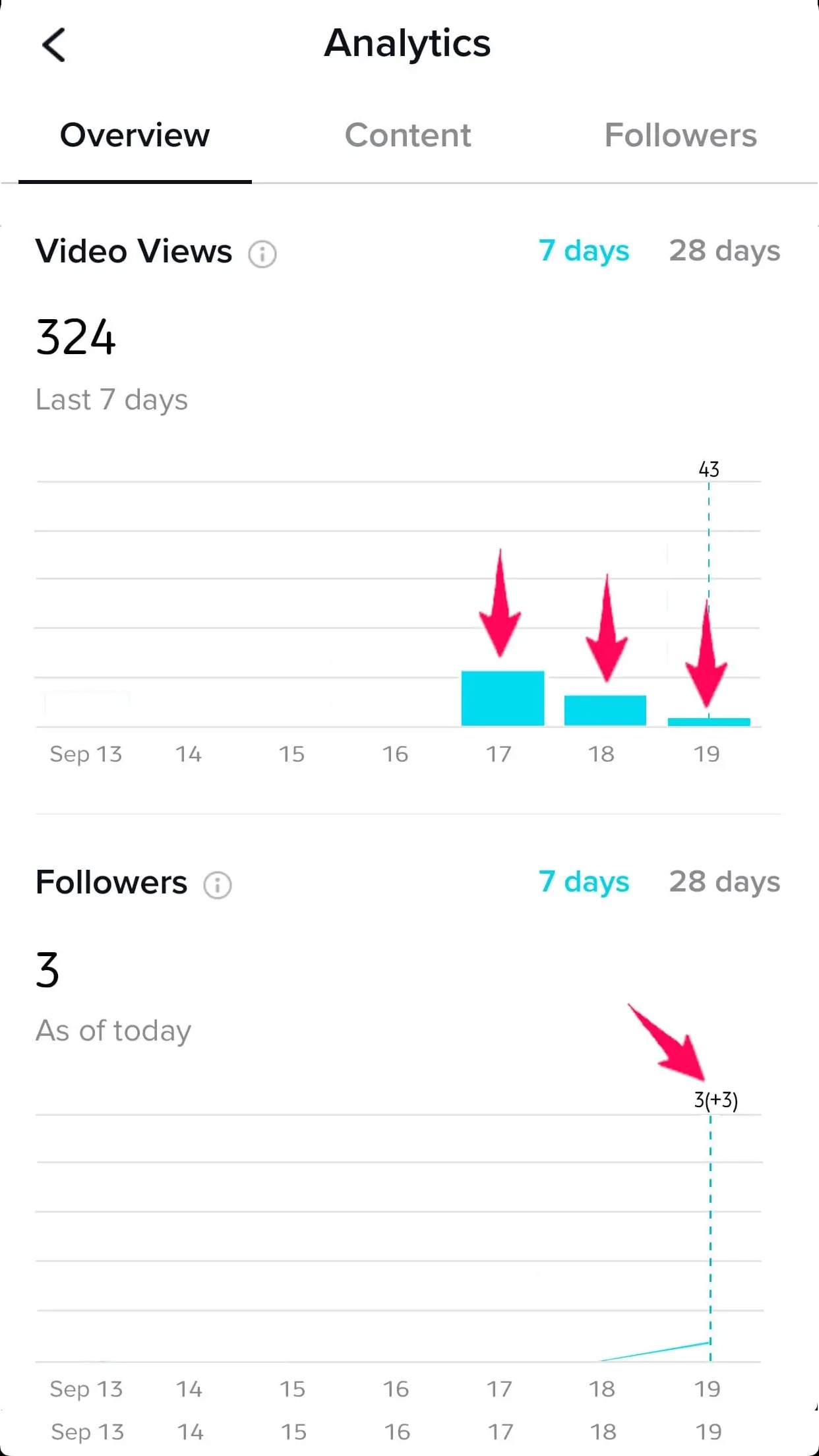Select 28 days for Video Views
Screen dimensions: 819x1456
[725, 251]
